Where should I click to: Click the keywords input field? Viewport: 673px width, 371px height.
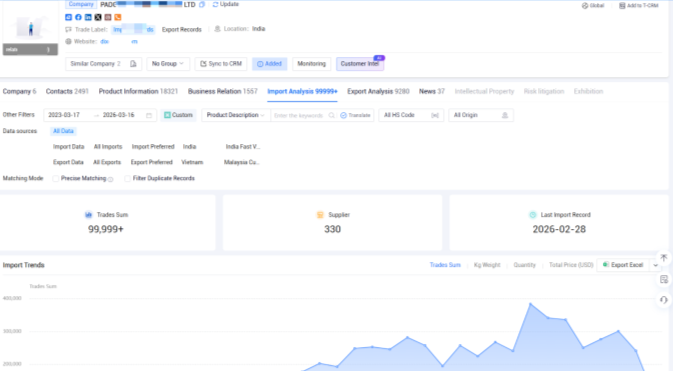pos(298,116)
